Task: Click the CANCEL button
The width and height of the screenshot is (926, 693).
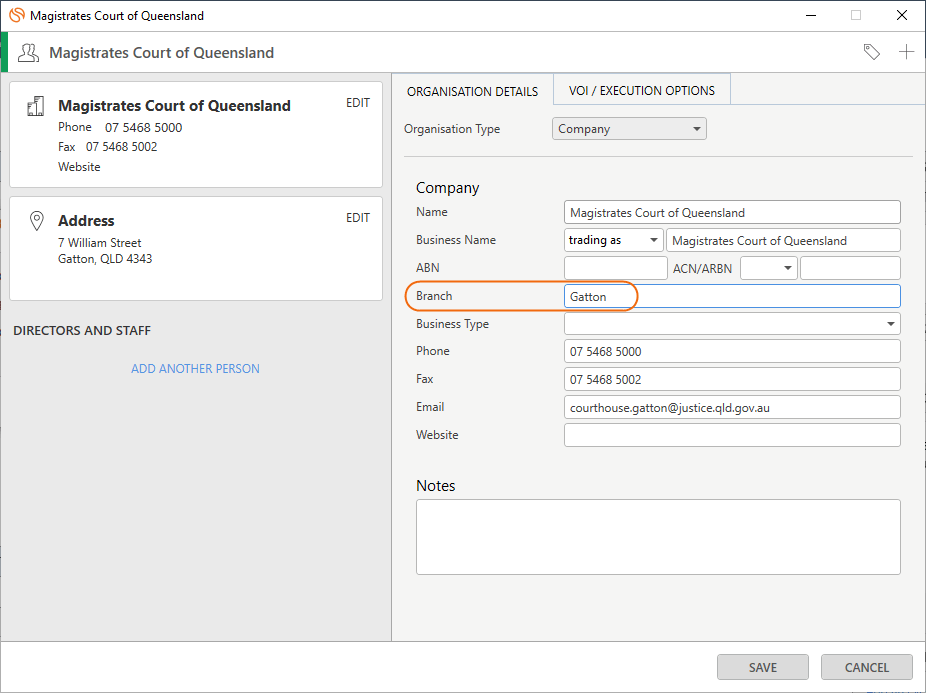Action: (866, 667)
